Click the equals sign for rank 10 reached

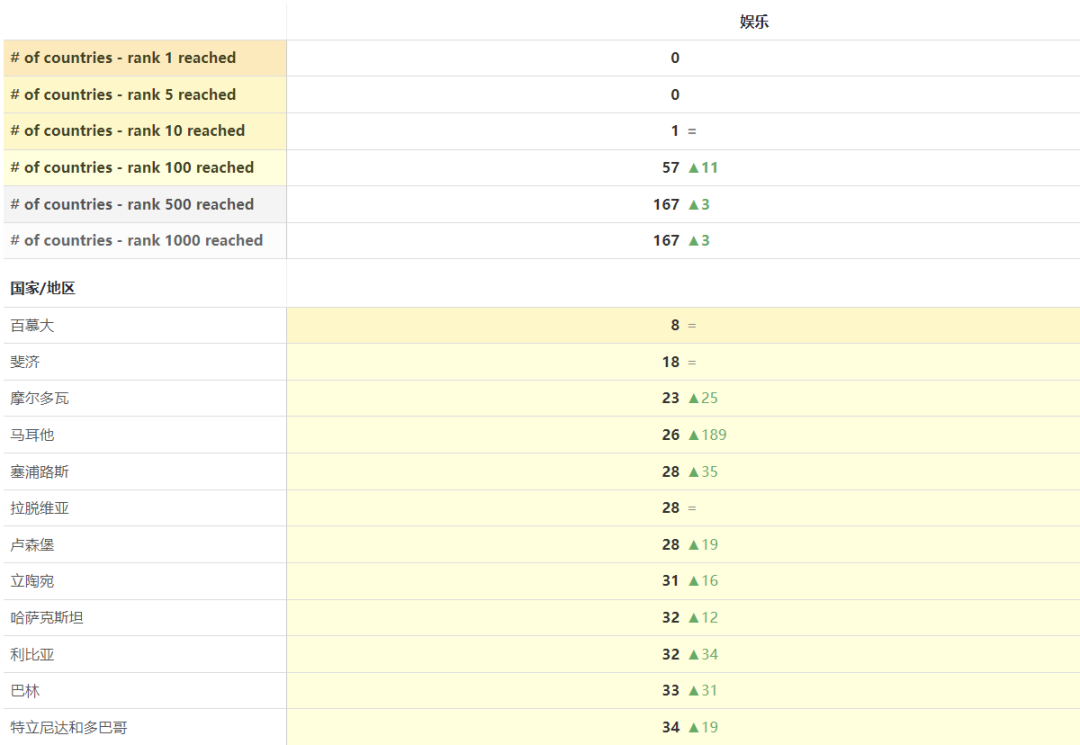(692, 131)
